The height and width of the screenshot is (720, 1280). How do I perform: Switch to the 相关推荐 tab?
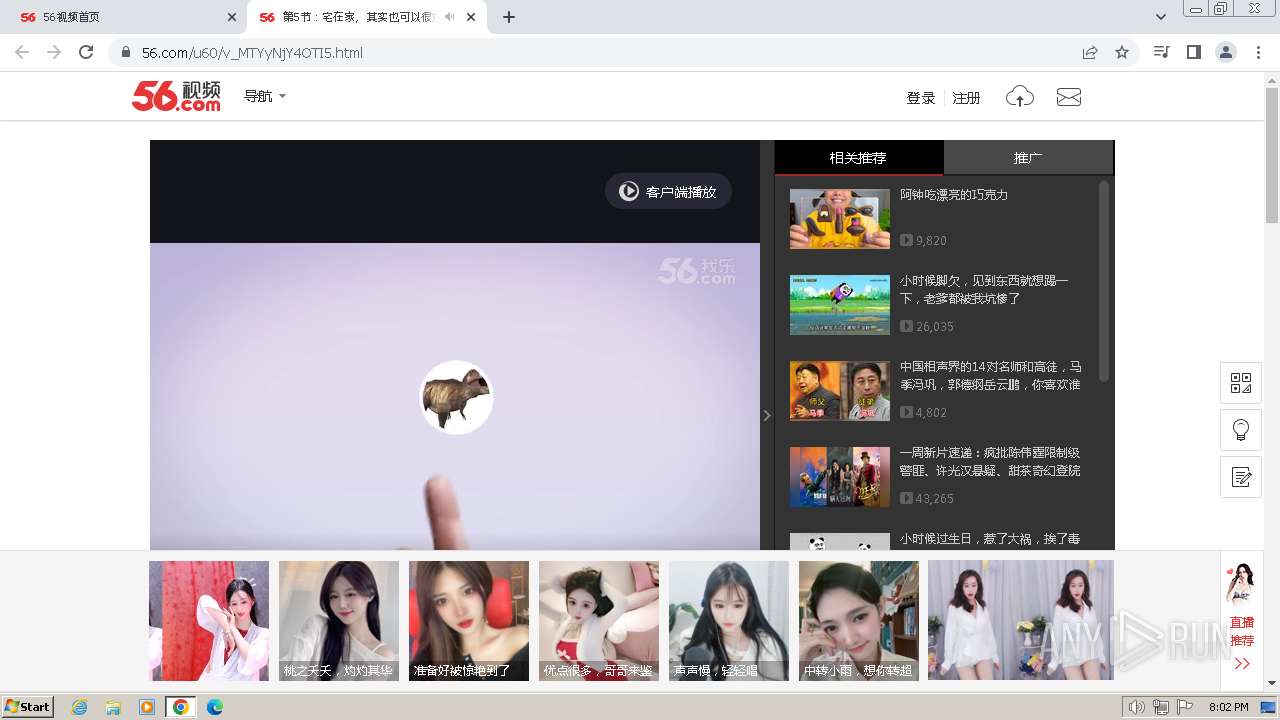tap(858, 158)
